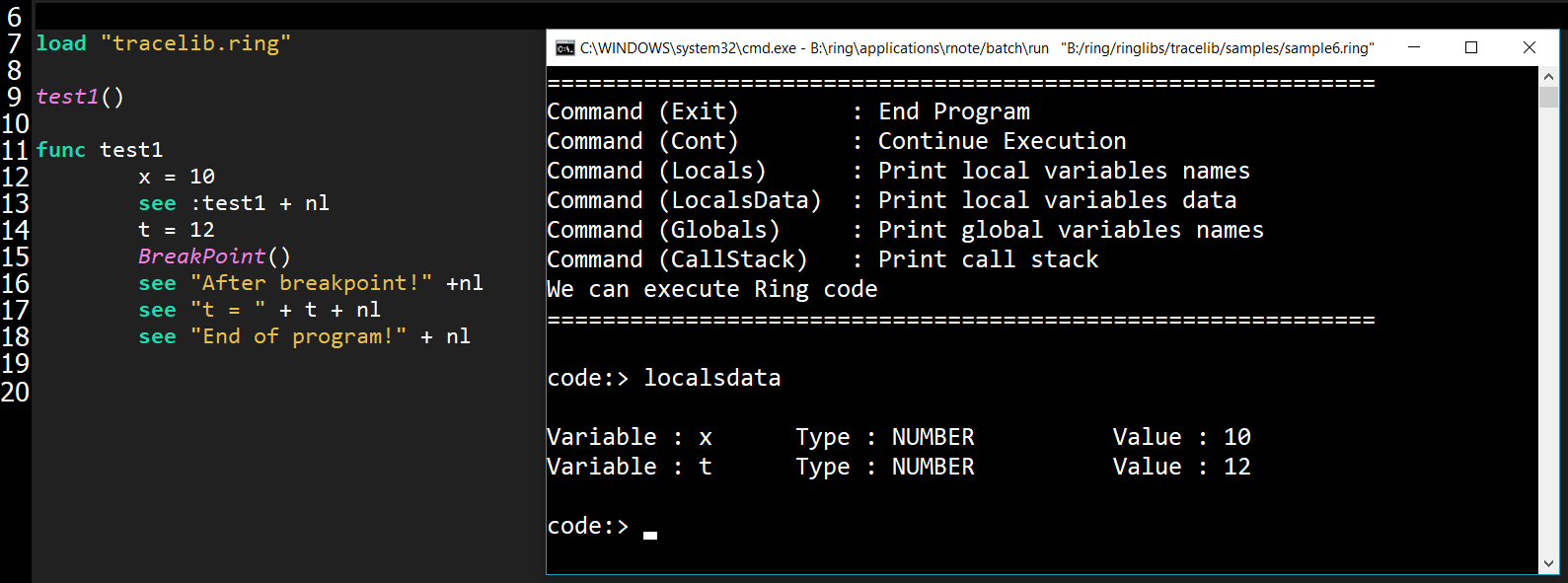This screenshot has height=583, width=1568.
Task: Click the func keyword on line 11
Action: 61,150
